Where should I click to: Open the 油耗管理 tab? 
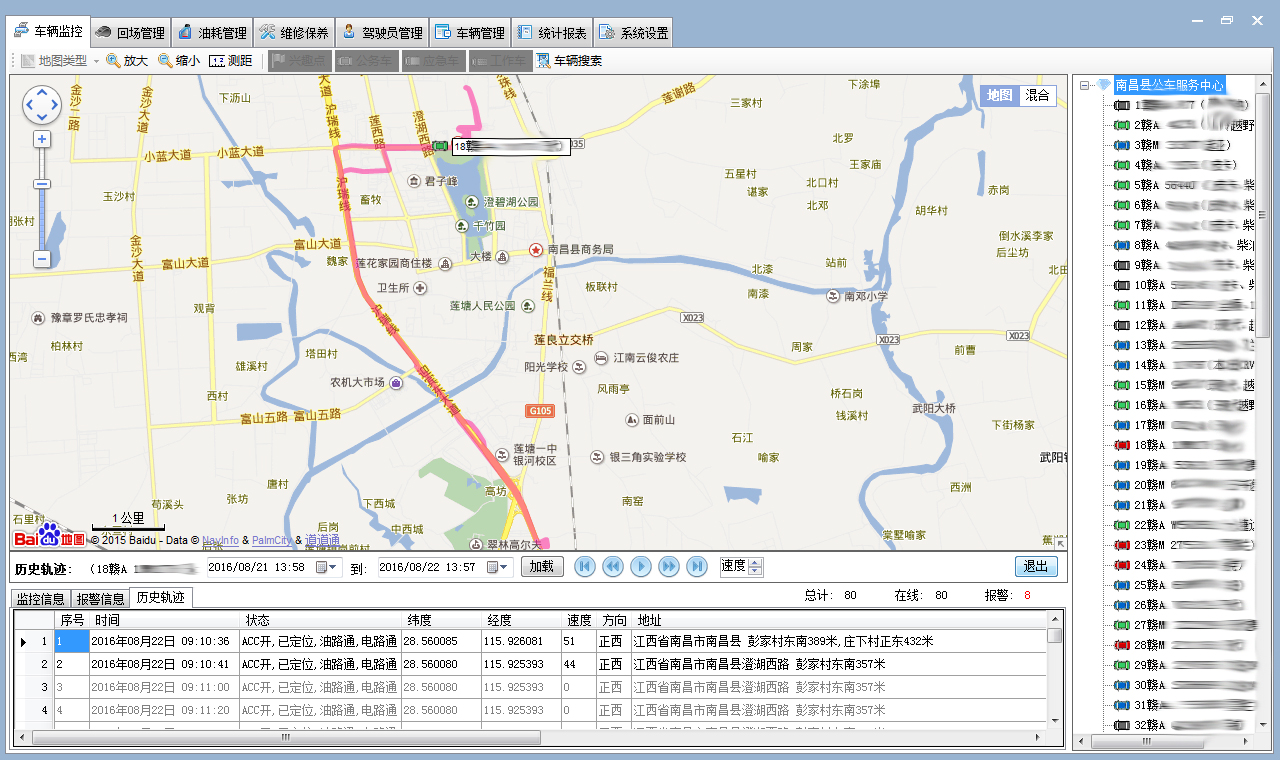point(212,32)
